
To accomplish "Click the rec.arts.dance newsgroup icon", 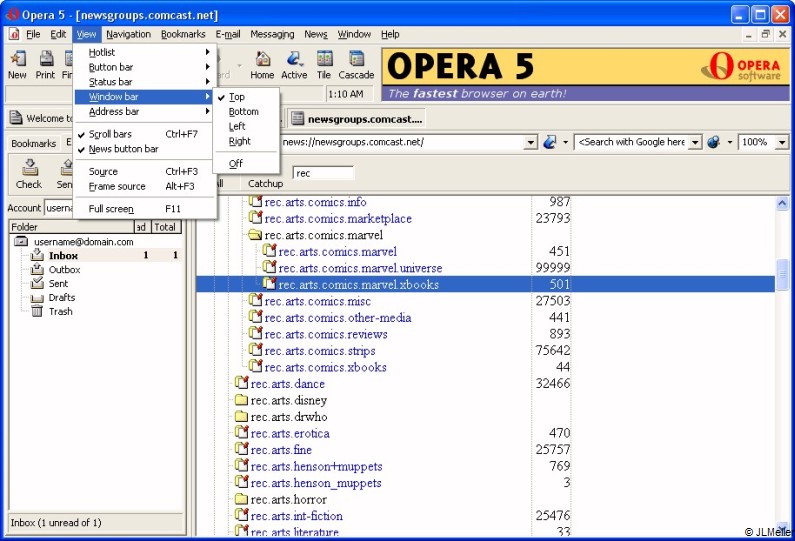I will 242,383.
